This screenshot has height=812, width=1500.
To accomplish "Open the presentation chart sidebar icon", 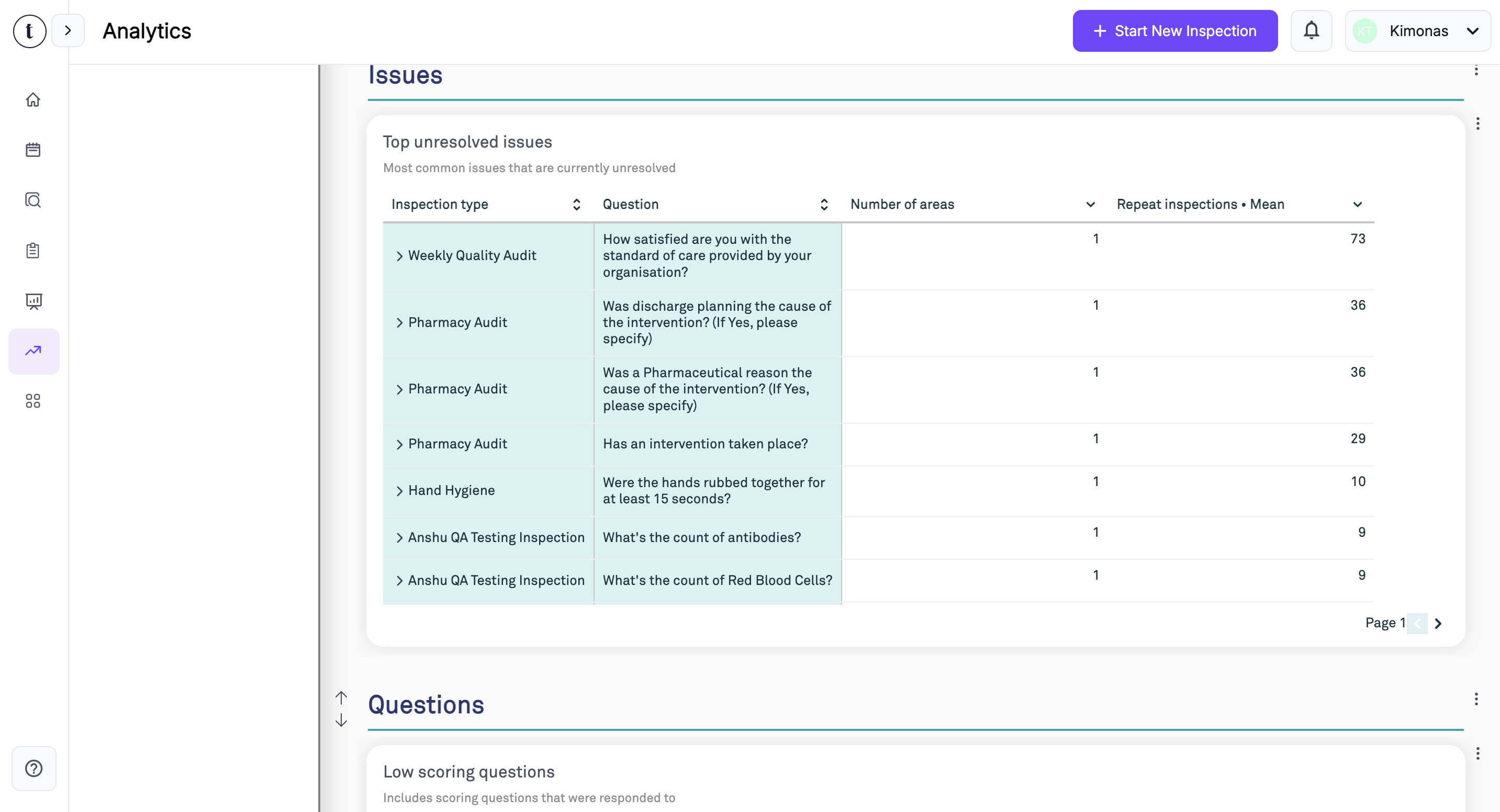I will [33, 301].
